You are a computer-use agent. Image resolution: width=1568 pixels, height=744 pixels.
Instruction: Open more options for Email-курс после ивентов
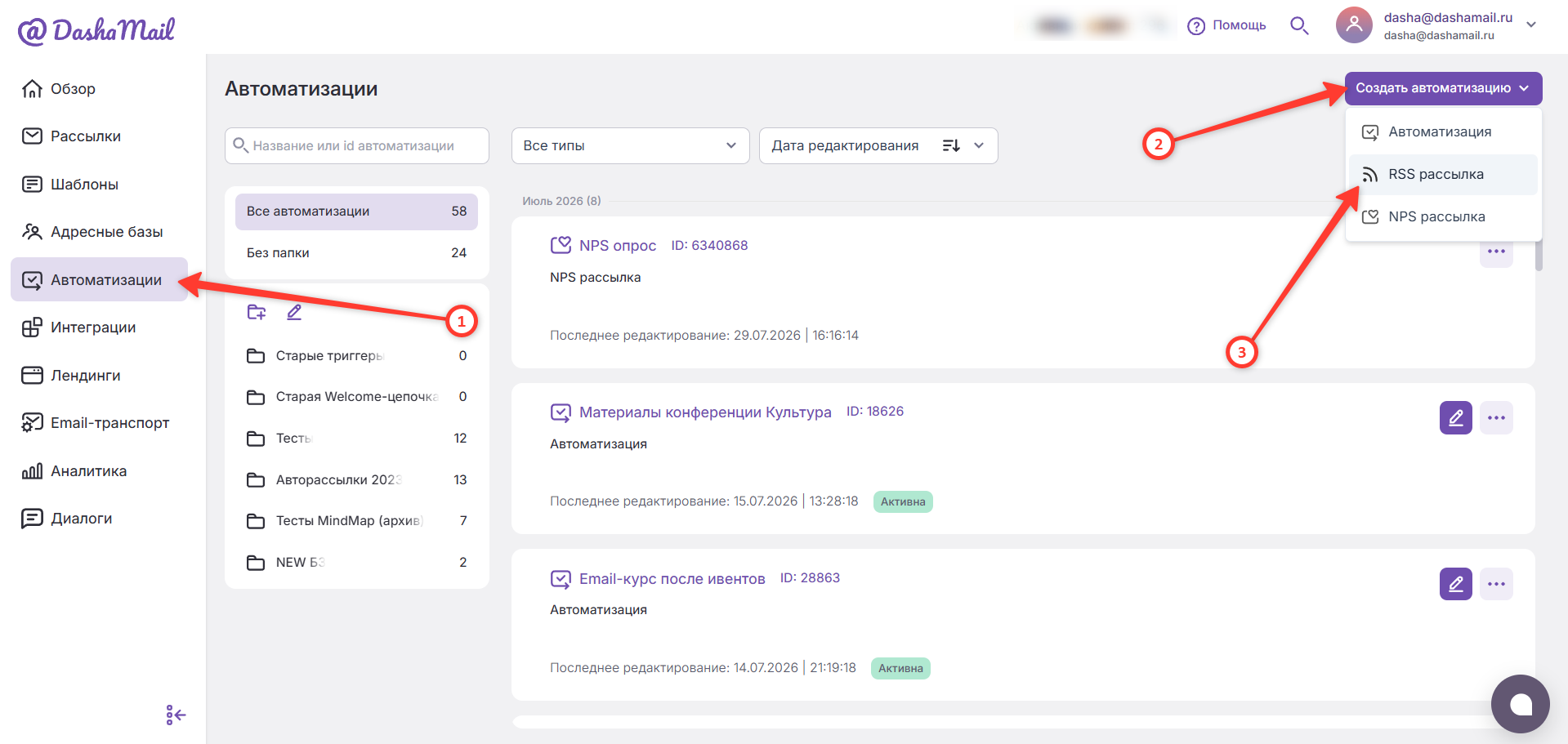(x=1496, y=584)
